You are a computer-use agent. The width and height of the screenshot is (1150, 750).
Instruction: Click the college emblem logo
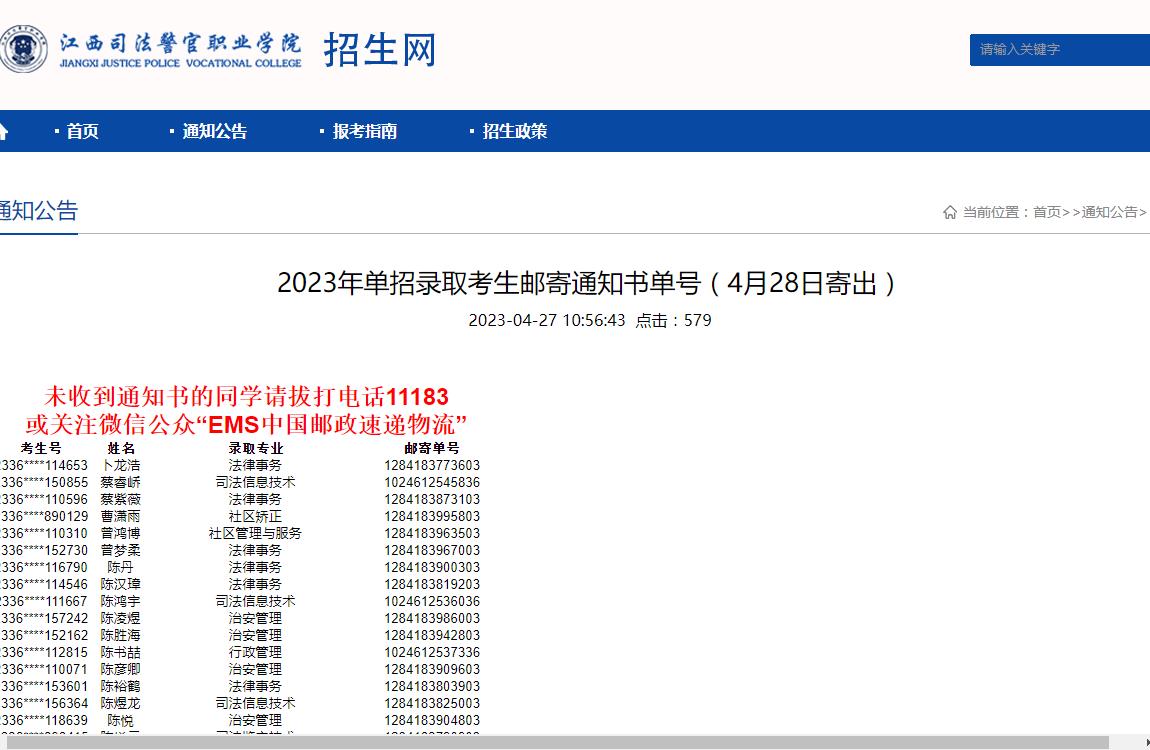[x=23, y=49]
